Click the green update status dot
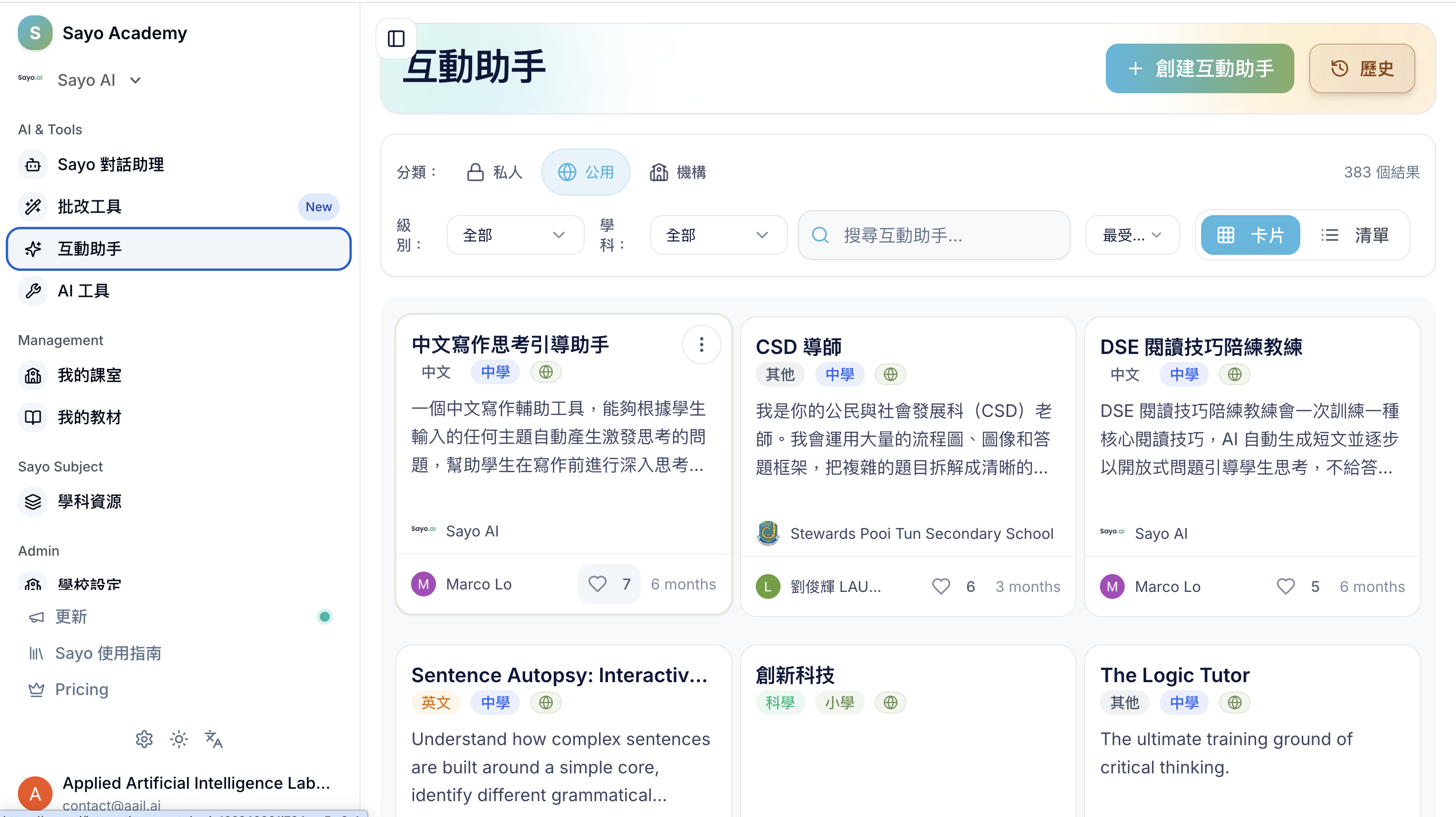 324,616
